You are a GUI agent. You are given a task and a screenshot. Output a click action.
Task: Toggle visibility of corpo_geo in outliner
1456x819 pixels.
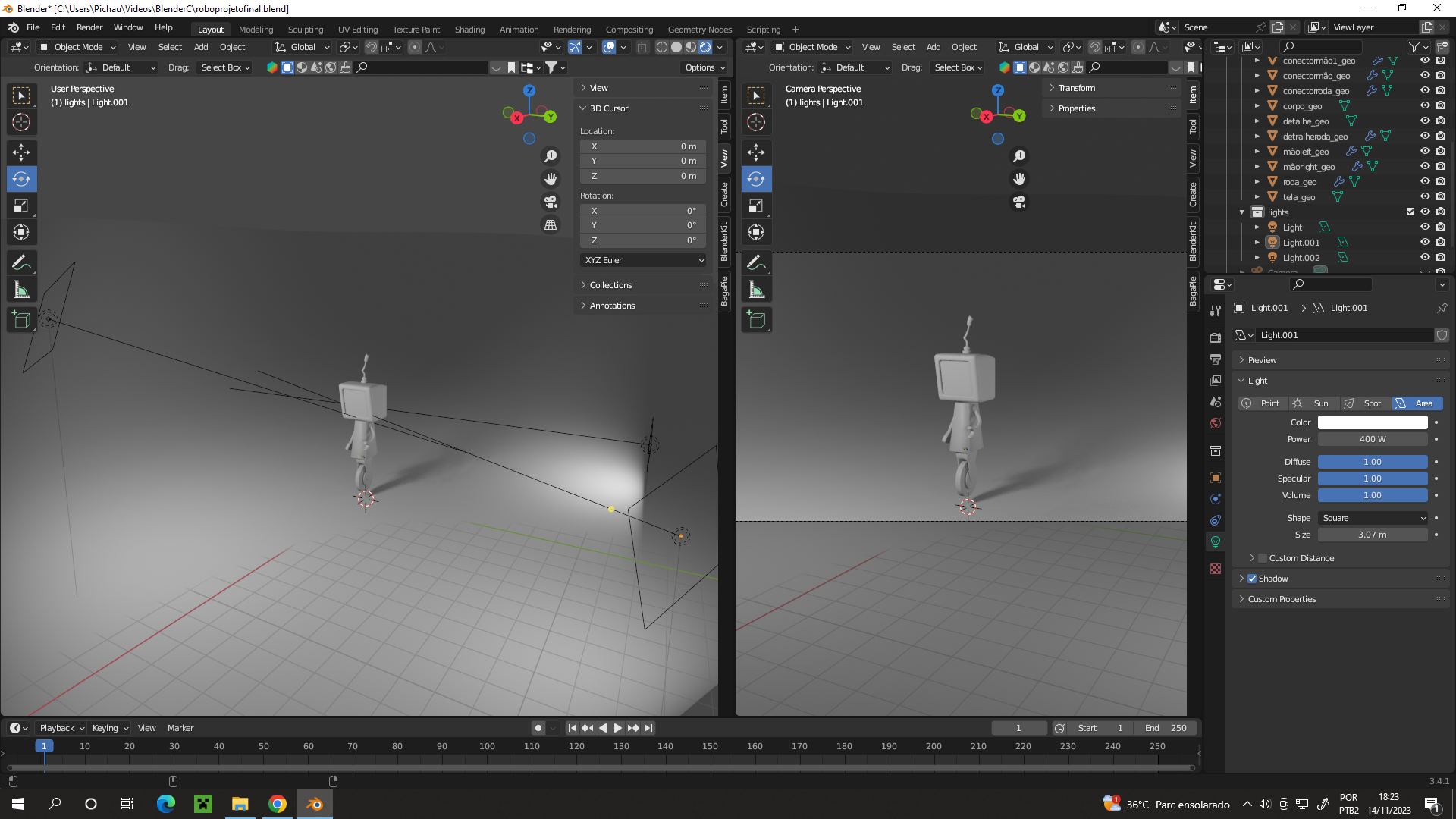(x=1425, y=106)
